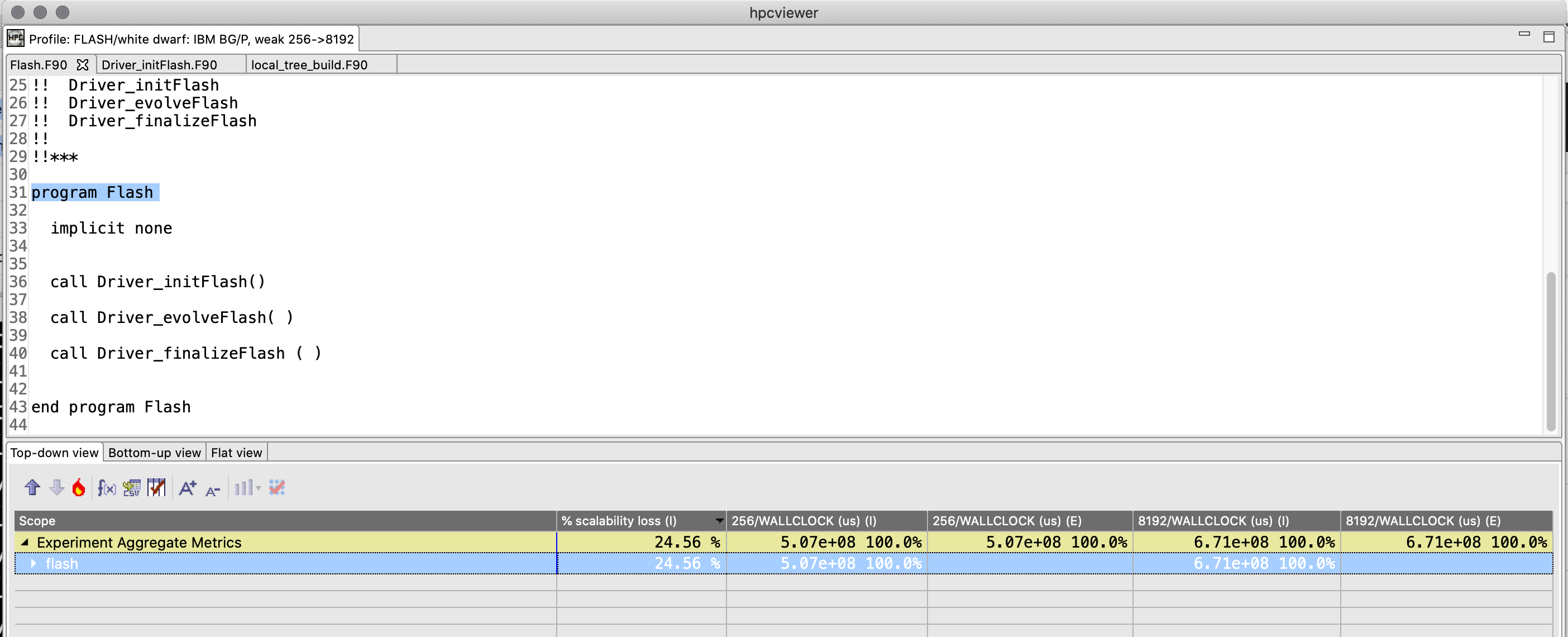Click the HPC profile icon in title tab
Screen dimensions: 1568x637
click(15, 39)
